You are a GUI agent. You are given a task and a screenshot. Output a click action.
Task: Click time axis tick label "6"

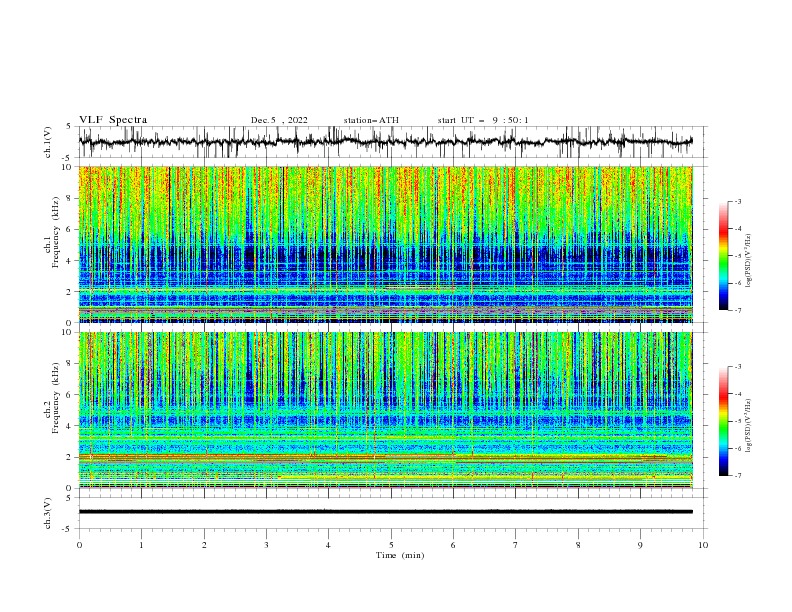(x=453, y=545)
